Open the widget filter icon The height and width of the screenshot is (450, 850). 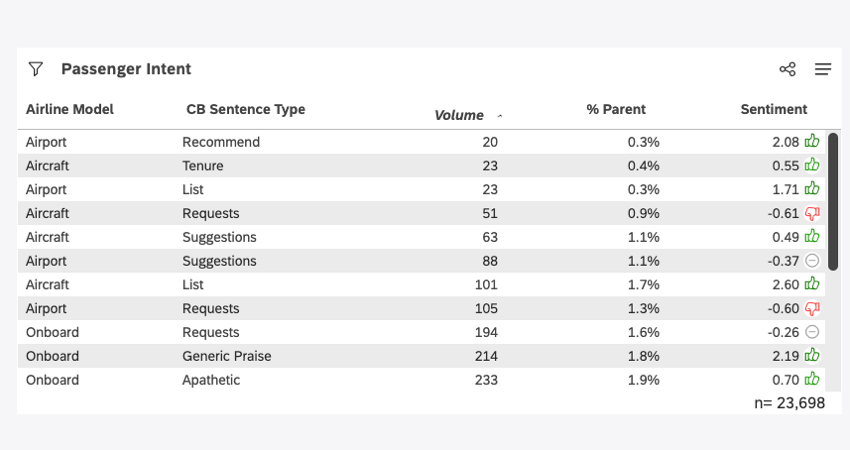36,69
